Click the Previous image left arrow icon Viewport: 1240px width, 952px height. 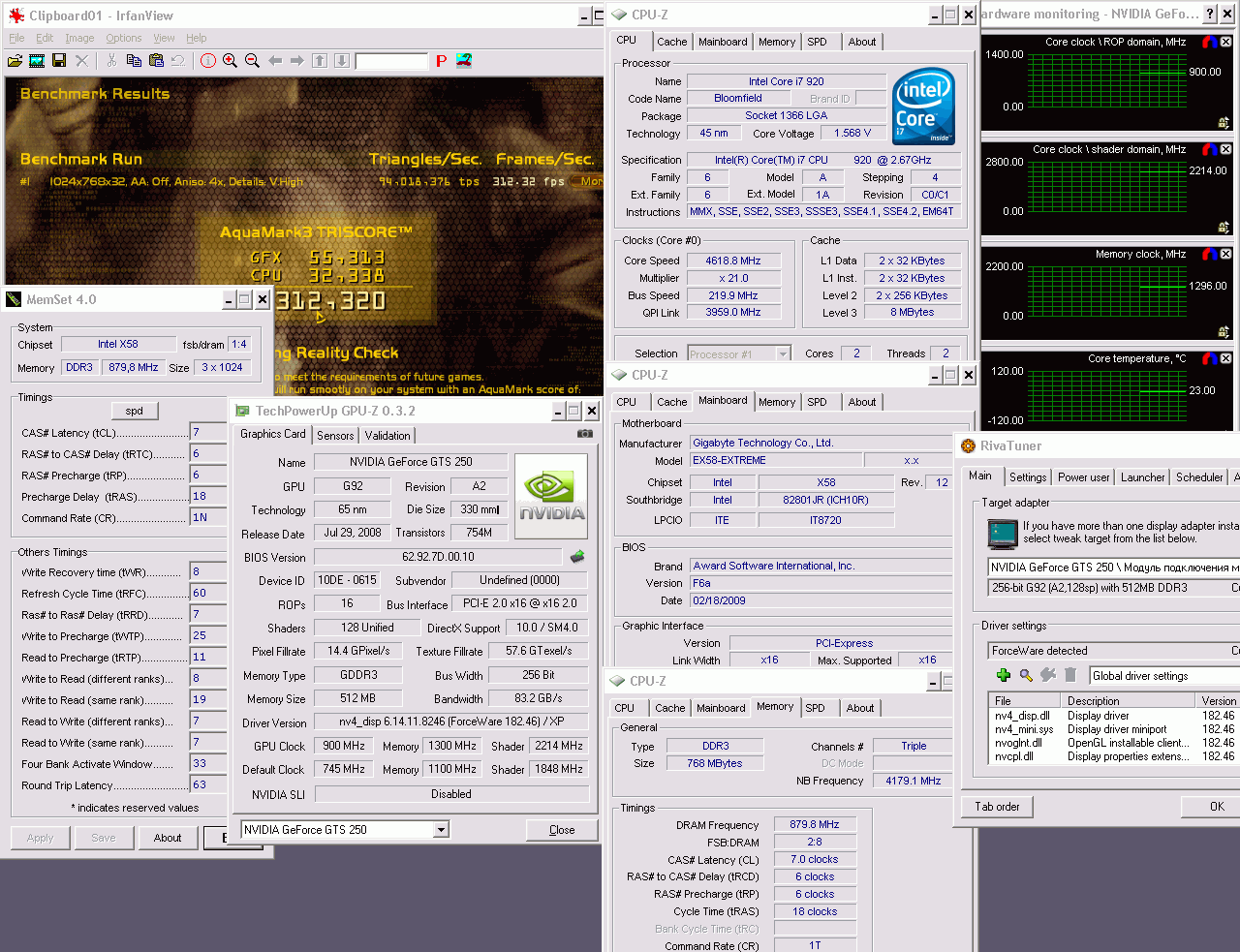coord(275,61)
